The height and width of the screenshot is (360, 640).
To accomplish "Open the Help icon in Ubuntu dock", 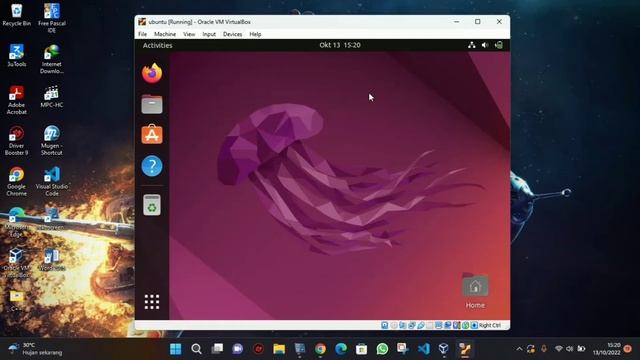I will pos(152,166).
